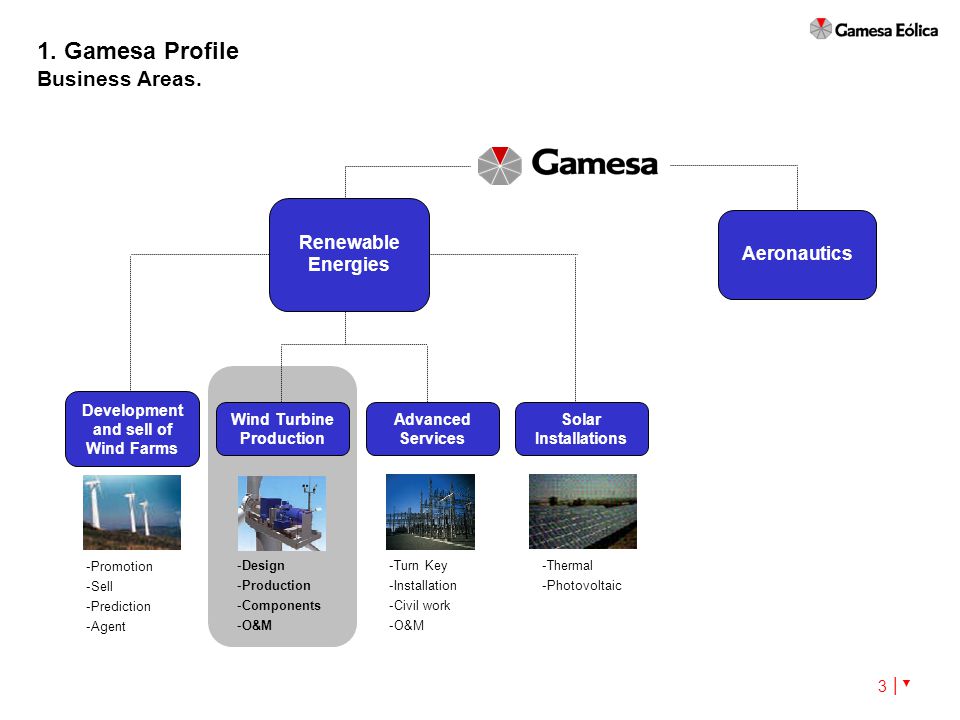Click the wind farm turbines photo
Viewport: 960px width, 720px height.
coord(132,512)
